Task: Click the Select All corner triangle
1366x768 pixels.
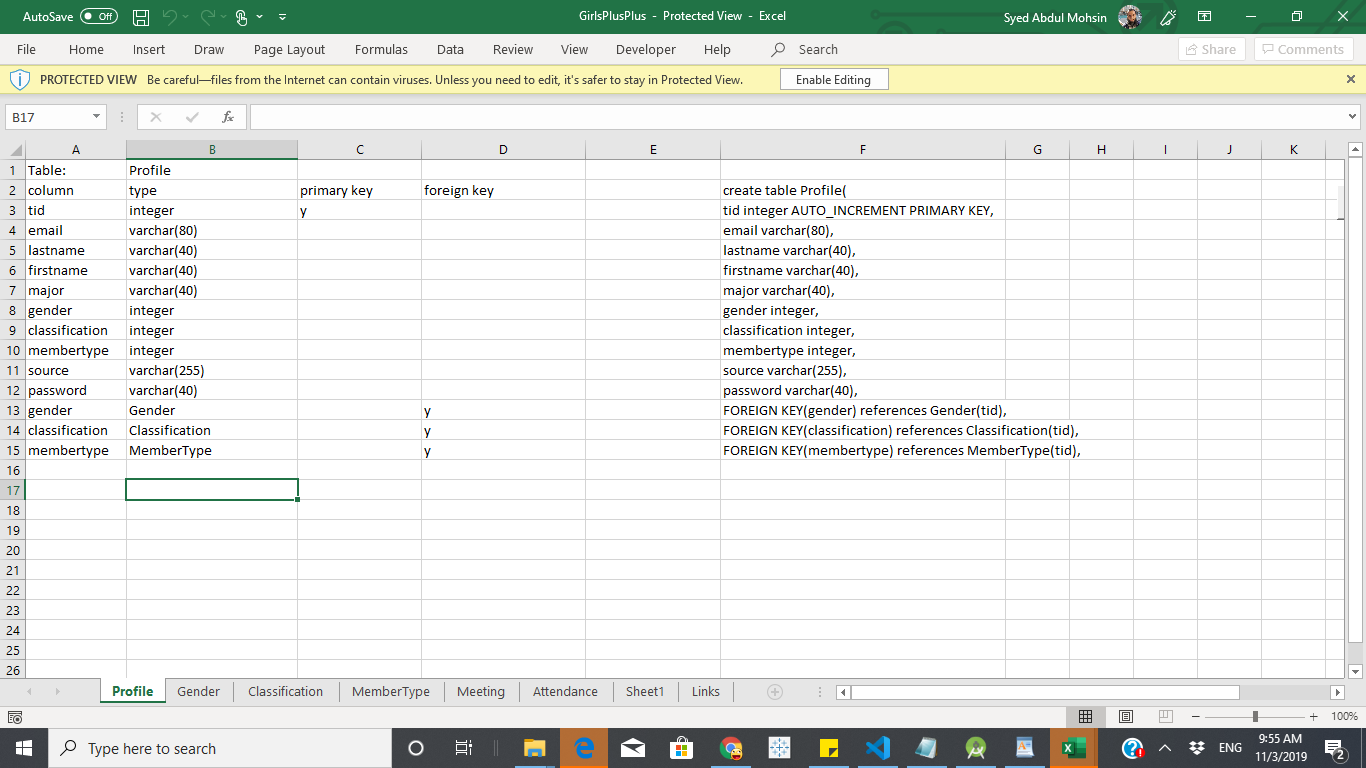Action: coord(14,150)
